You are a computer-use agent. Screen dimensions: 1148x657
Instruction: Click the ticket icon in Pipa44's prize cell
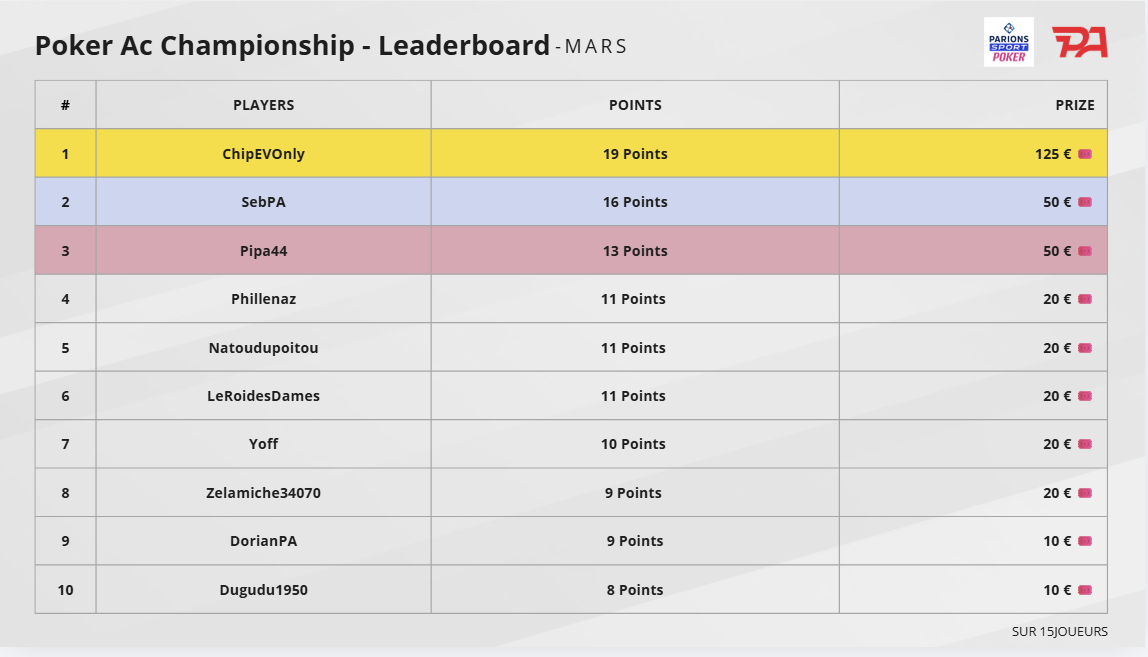point(1085,251)
